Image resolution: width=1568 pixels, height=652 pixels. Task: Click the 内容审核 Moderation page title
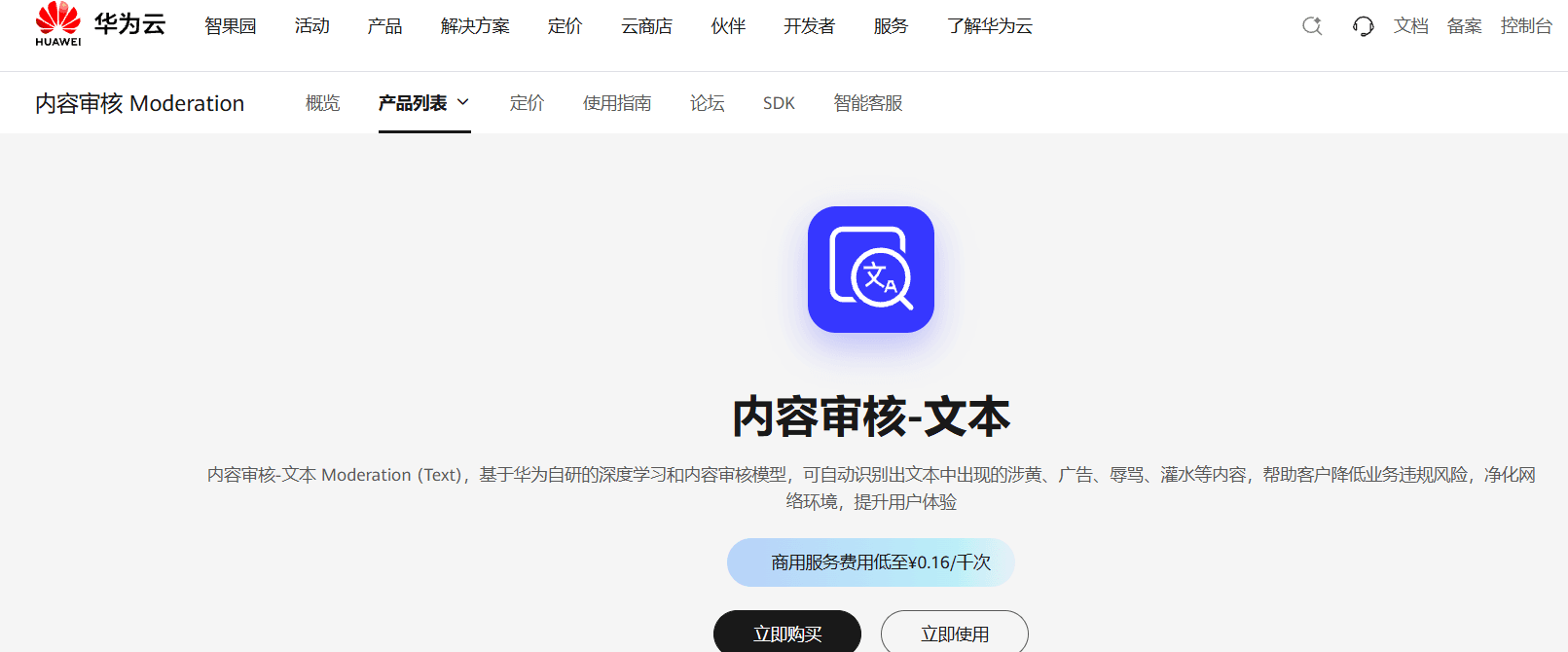tap(140, 103)
